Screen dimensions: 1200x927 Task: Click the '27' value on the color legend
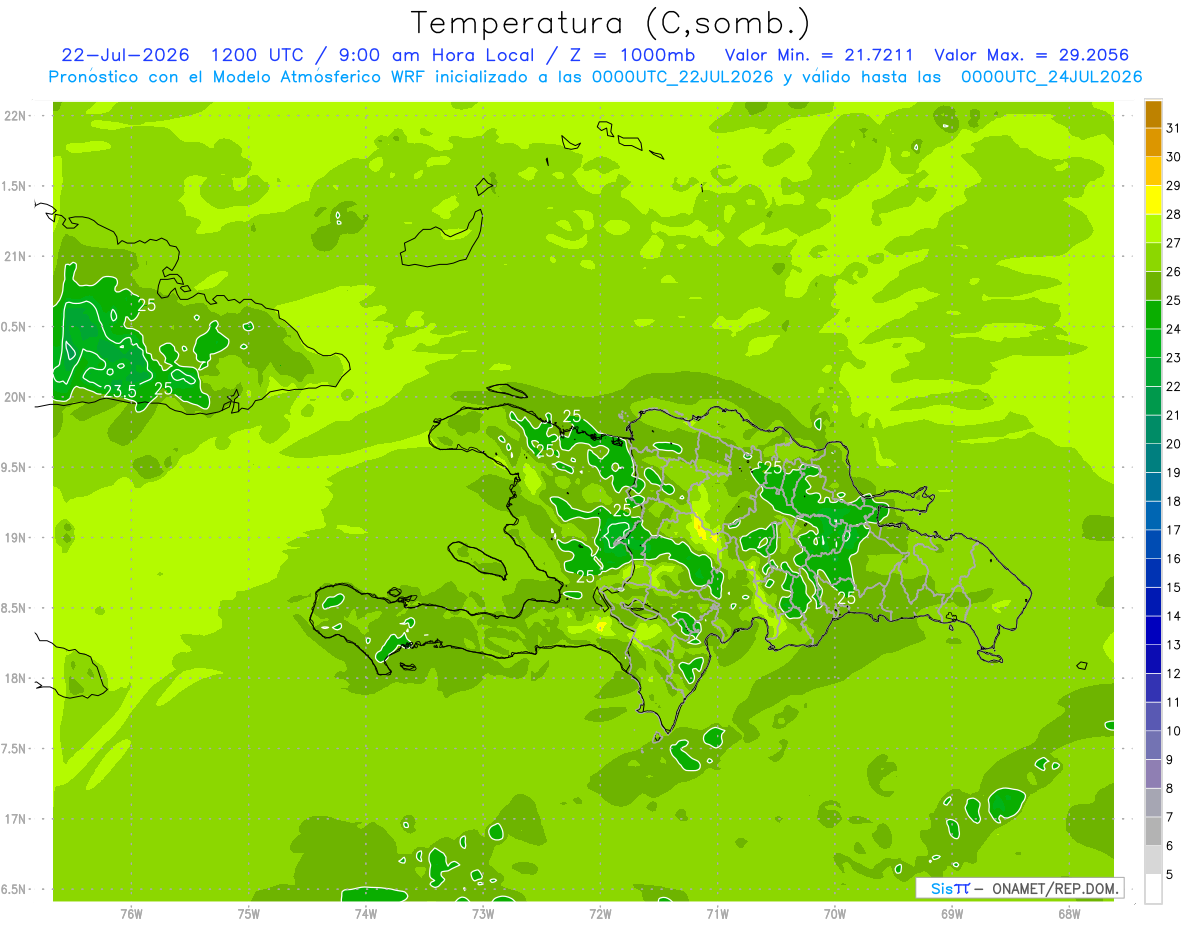coord(1174,243)
